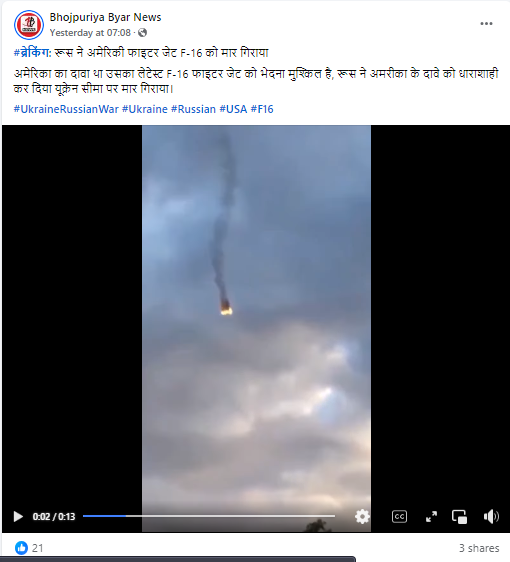Open the #F16 hashtag
This screenshot has height=562, width=510.
[x=262, y=109]
